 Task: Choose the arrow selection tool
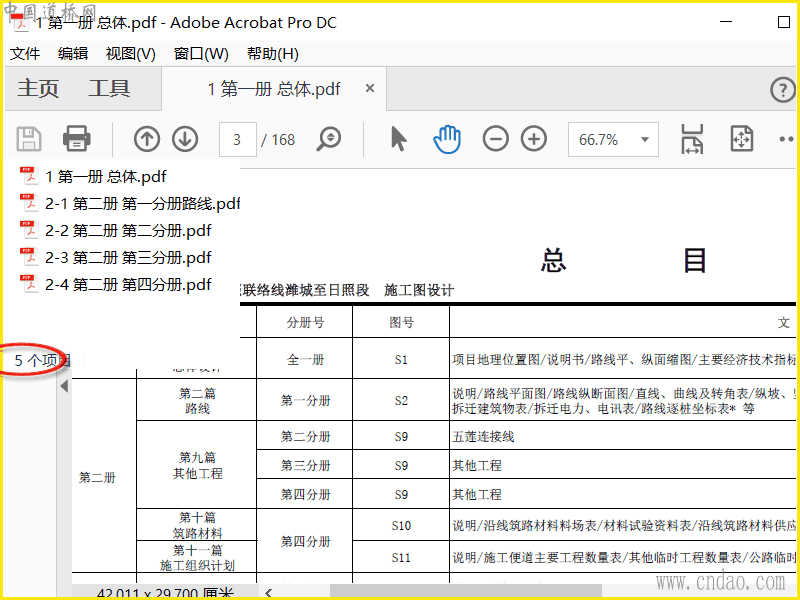(x=398, y=139)
